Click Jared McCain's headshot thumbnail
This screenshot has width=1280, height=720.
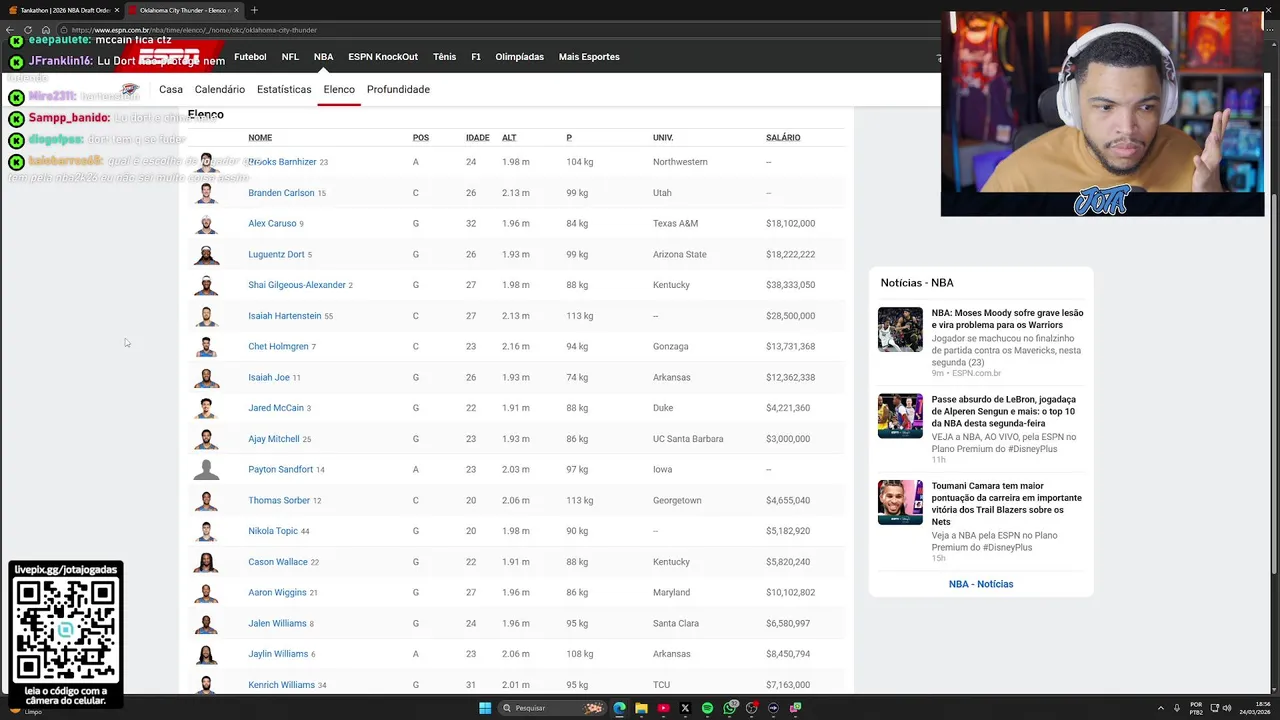pyautogui.click(x=206, y=408)
